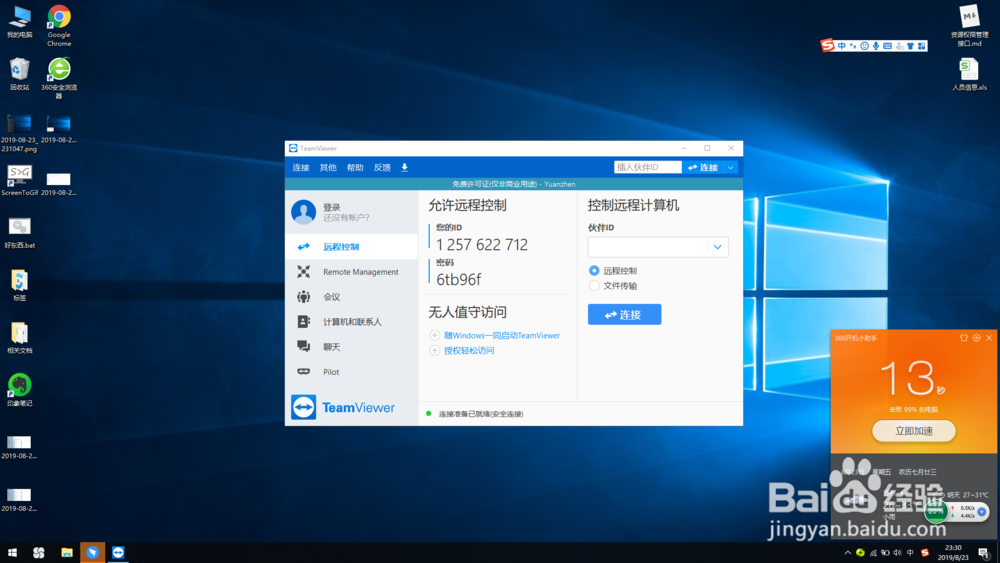The width and height of the screenshot is (1000, 563).
Task: Select the 远程控制 radio option
Action: click(x=594, y=271)
